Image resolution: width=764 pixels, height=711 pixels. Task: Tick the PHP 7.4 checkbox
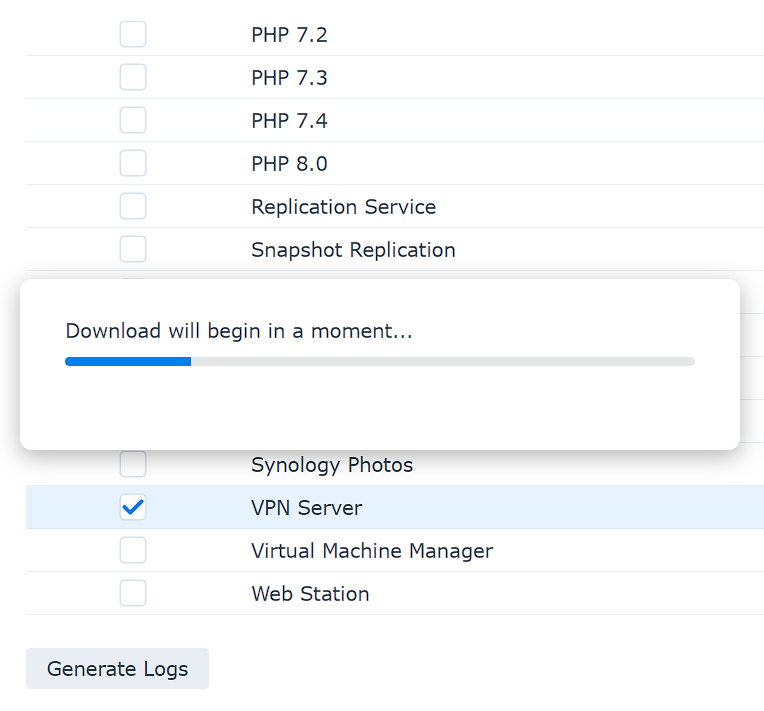tap(133, 120)
